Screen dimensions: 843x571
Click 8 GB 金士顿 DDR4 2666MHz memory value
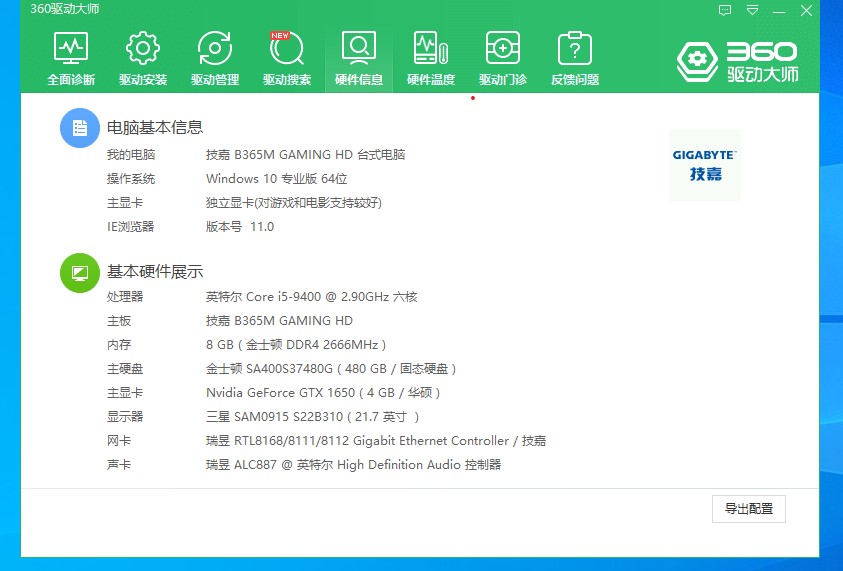(296, 345)
